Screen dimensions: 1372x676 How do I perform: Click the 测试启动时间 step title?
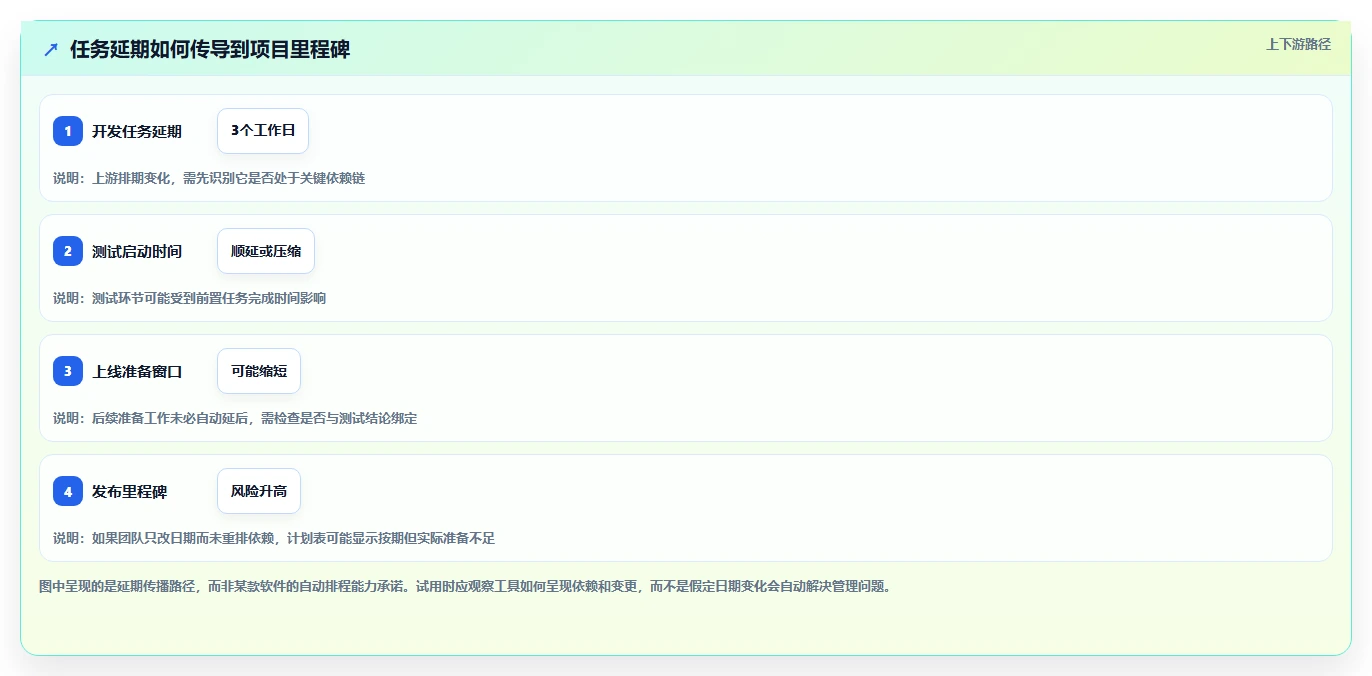coord(137,251)
